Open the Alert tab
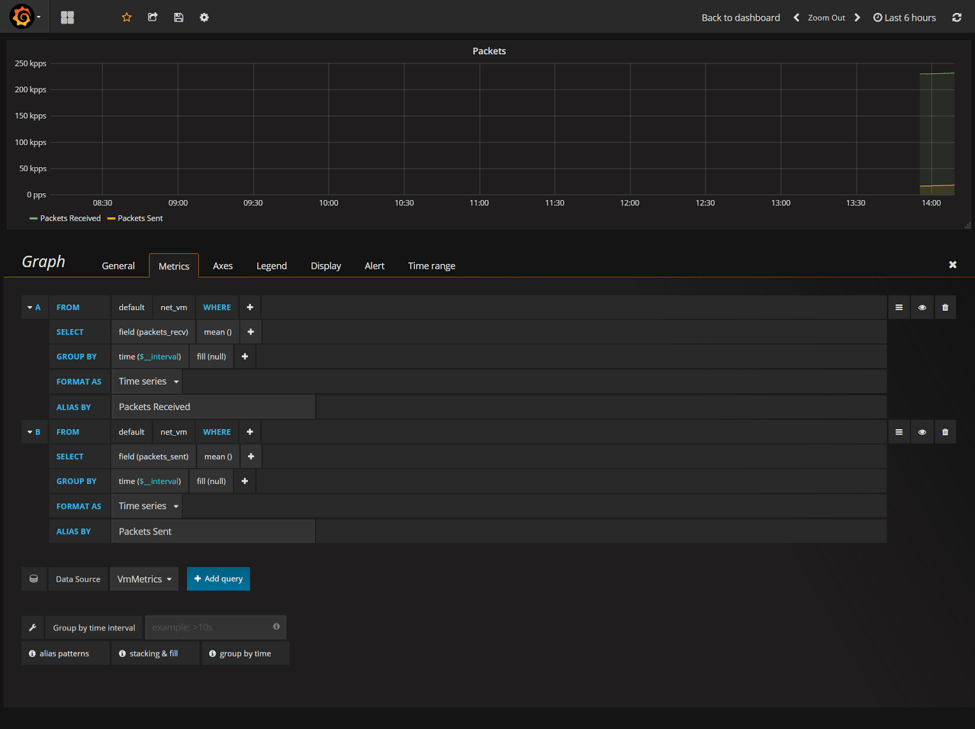The height and width of the screenshot is (729, 975). tap(374, 266)
